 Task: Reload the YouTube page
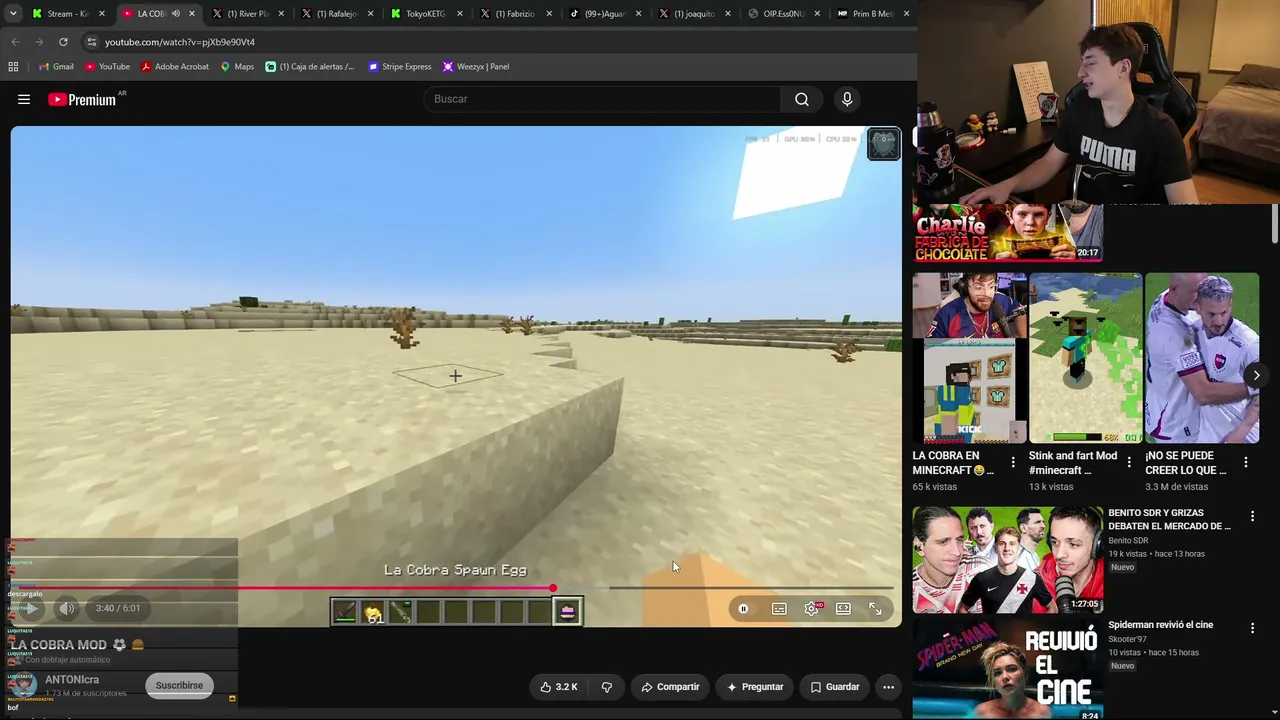pyautogui.click(x=63, y=42)
